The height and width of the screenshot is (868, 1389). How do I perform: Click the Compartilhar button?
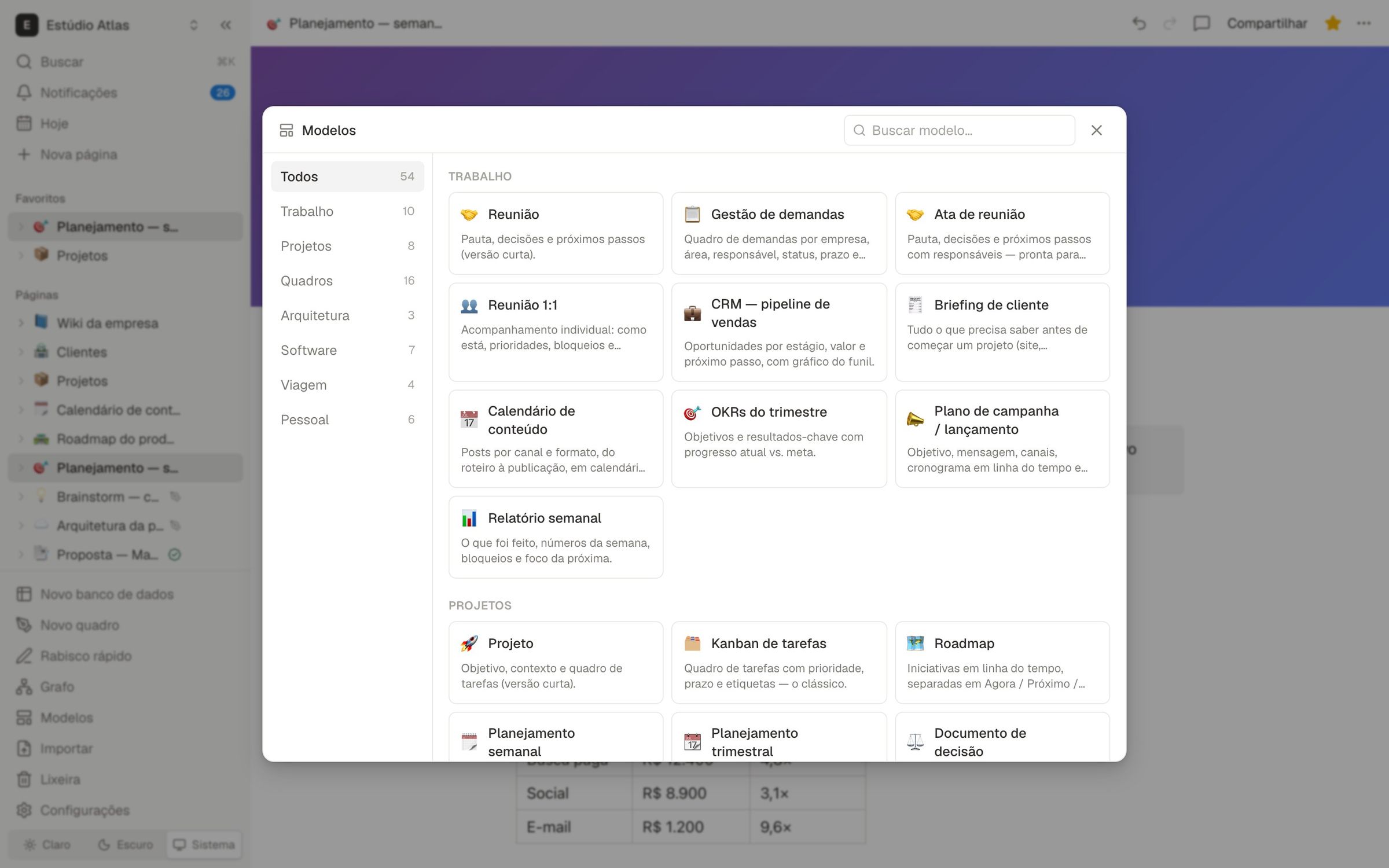[x=1267, y=24]
